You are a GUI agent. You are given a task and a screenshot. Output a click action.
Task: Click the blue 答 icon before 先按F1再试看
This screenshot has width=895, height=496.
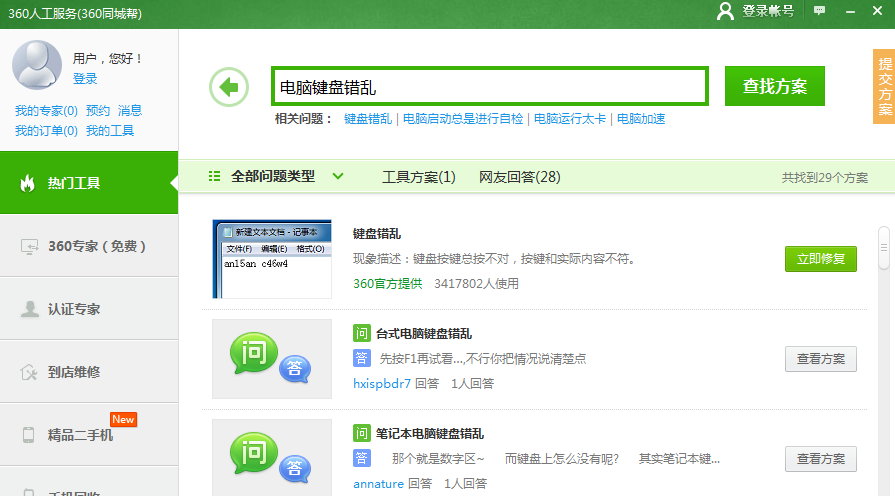click(x=361, y=358)
